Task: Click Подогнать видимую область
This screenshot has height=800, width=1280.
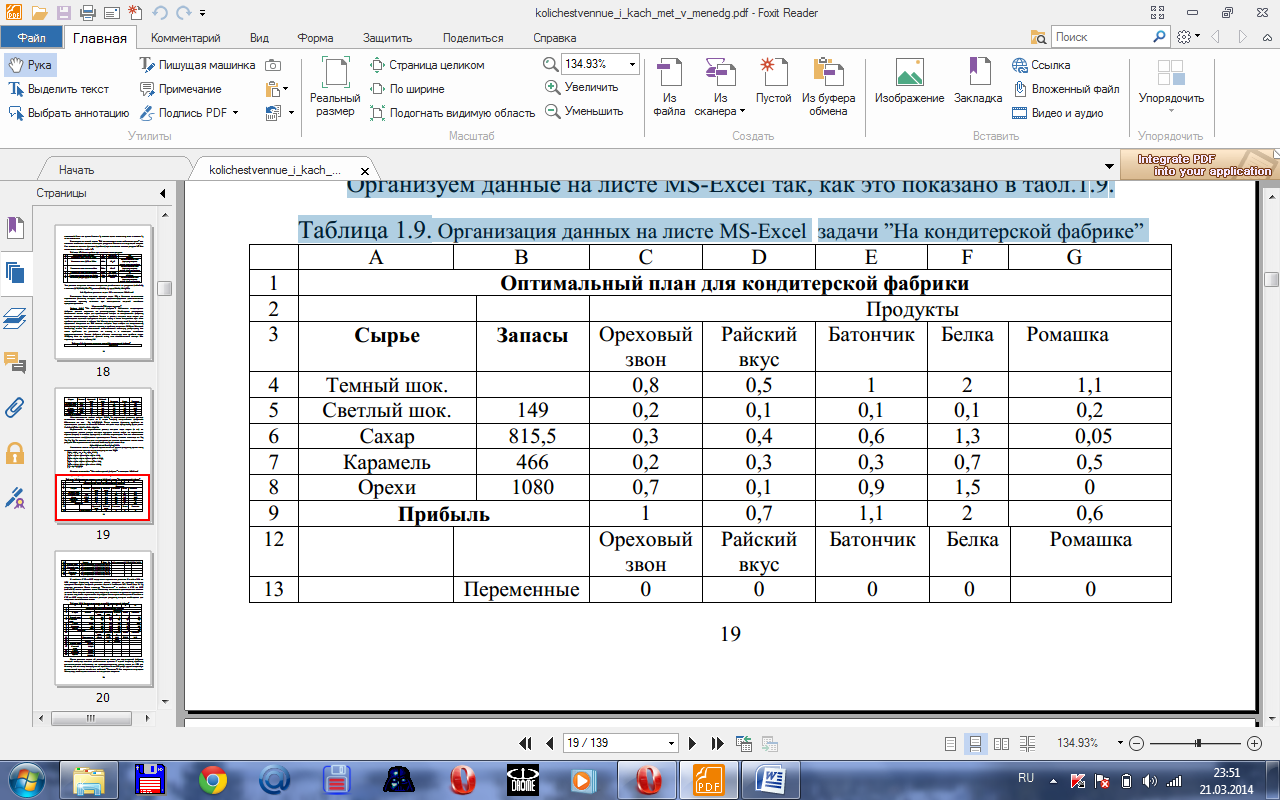Action: (x=452, y=113)
